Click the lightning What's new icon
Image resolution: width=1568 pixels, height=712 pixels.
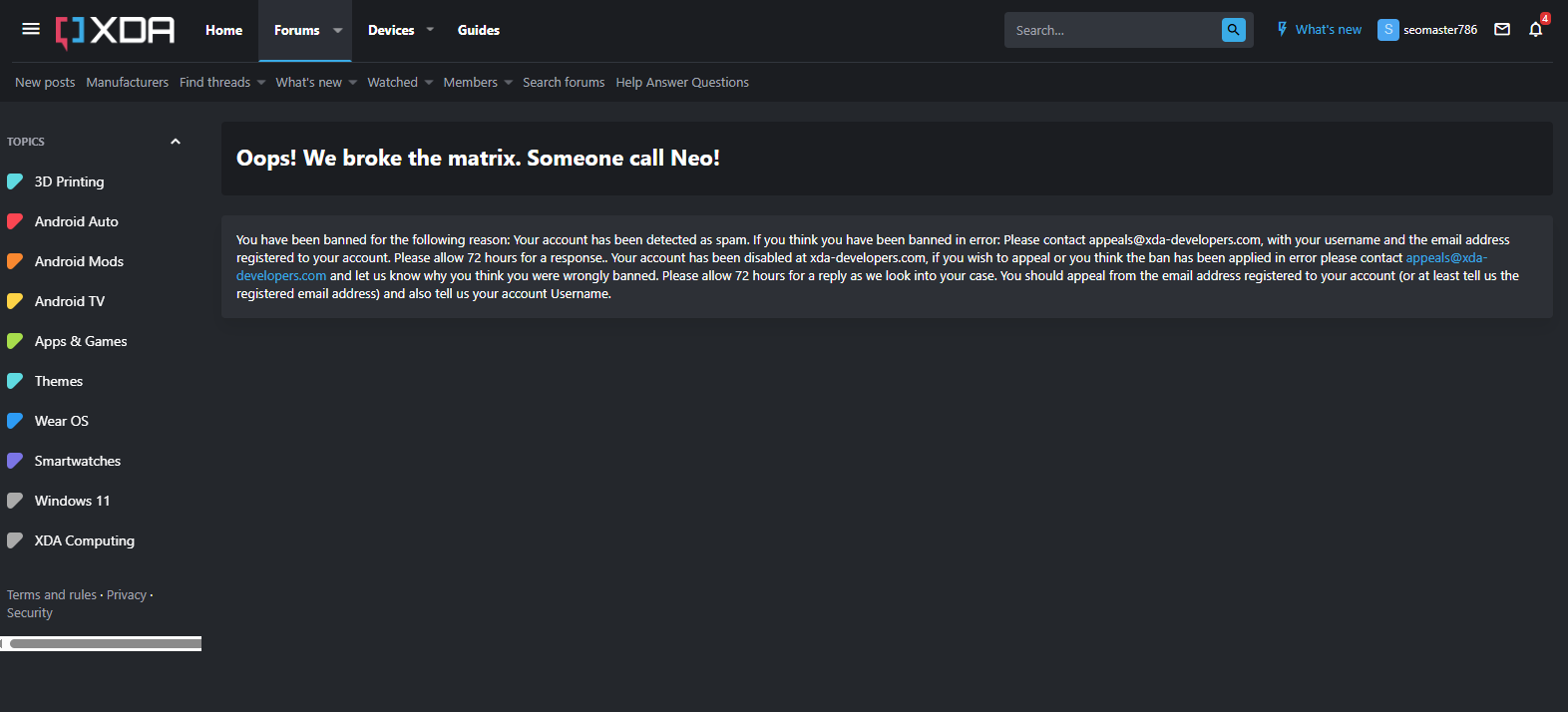1283,30
